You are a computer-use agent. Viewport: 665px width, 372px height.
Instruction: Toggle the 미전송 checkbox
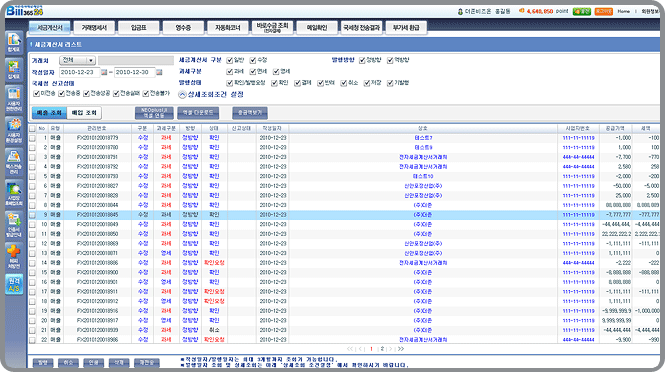click(x=36, y=93)
